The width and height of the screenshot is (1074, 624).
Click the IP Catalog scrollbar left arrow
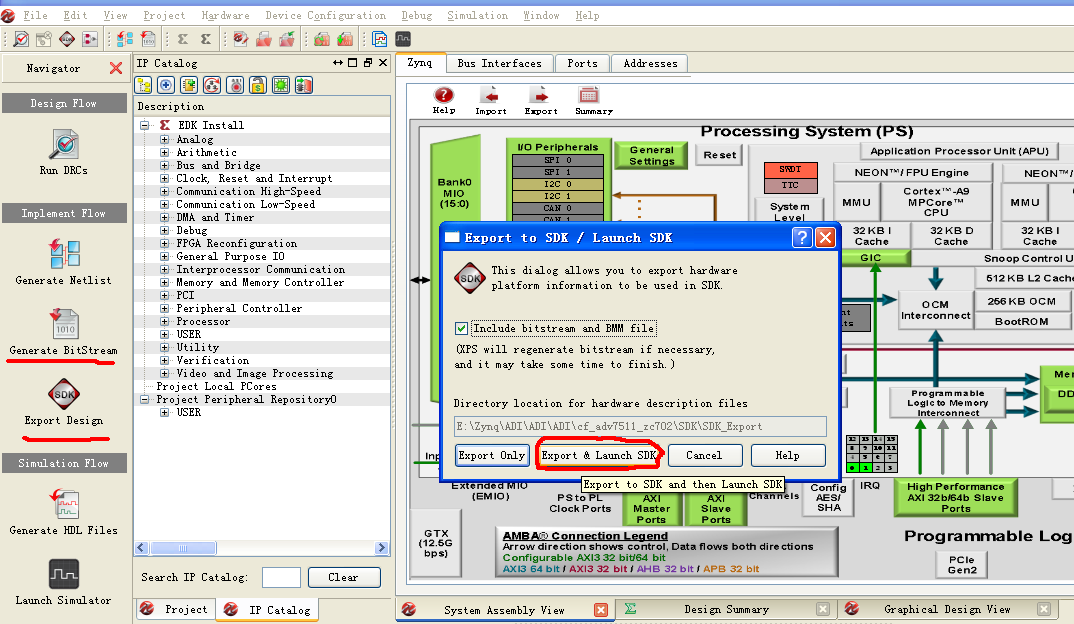point(142,548)
